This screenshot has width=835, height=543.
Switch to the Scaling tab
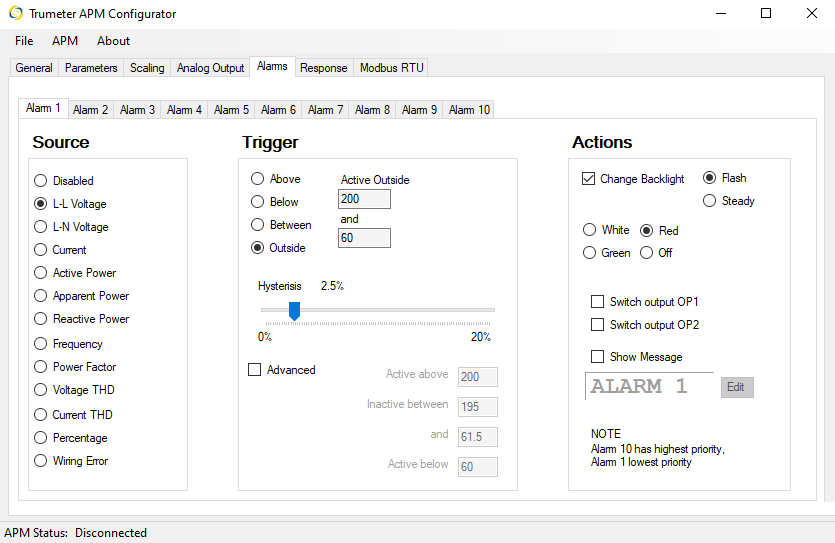147,68
